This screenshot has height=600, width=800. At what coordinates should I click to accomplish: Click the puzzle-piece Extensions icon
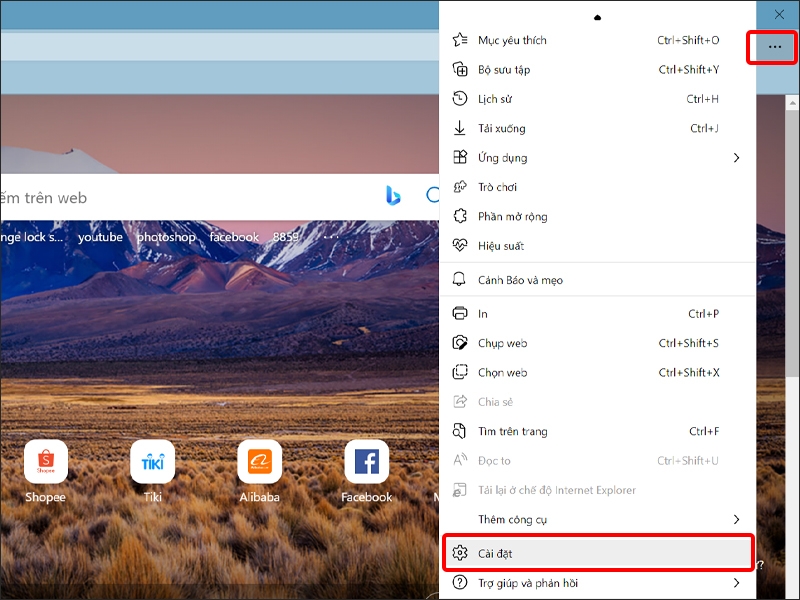[x=460, y=216]
